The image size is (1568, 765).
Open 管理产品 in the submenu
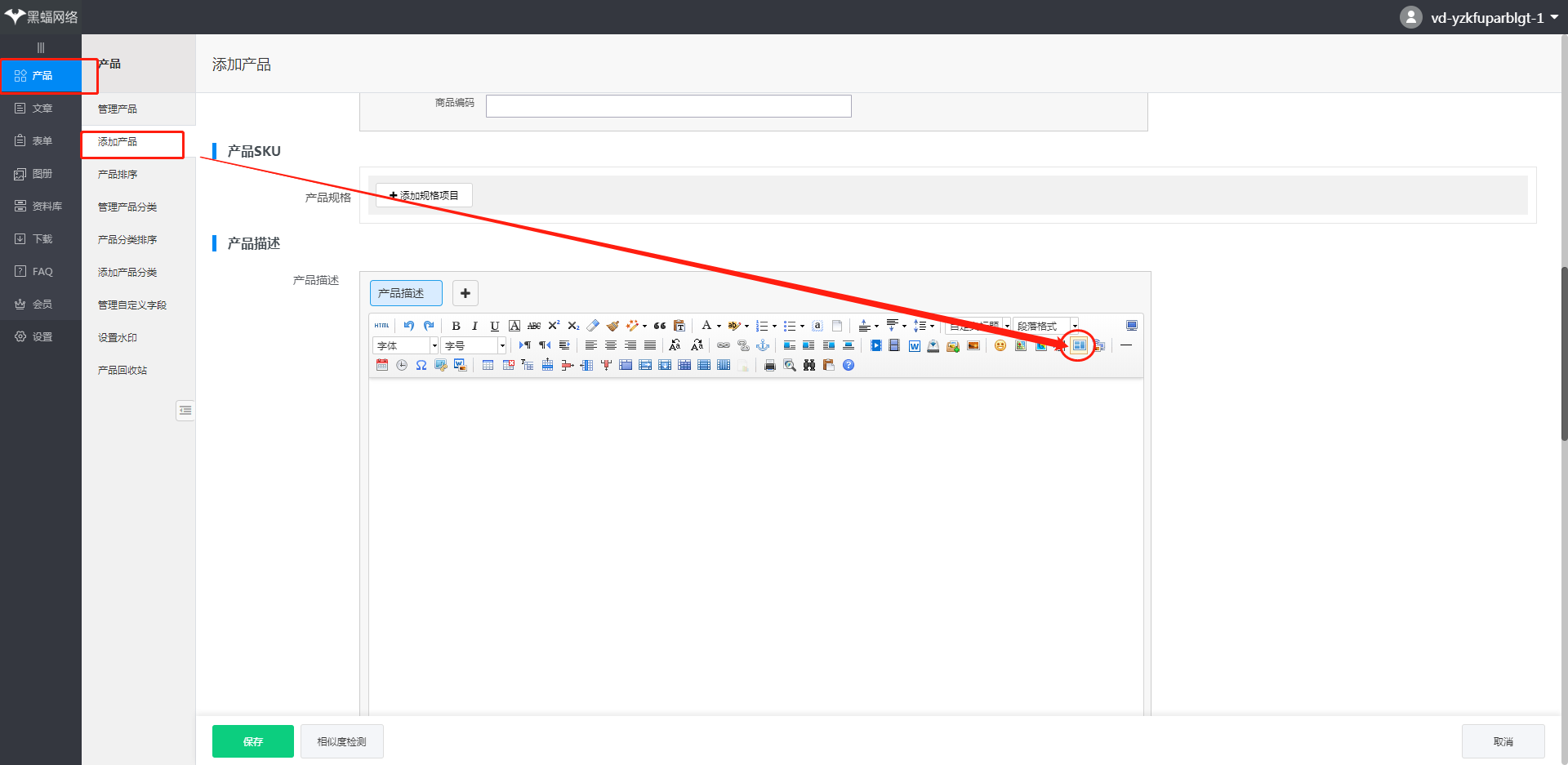point(118,109)
